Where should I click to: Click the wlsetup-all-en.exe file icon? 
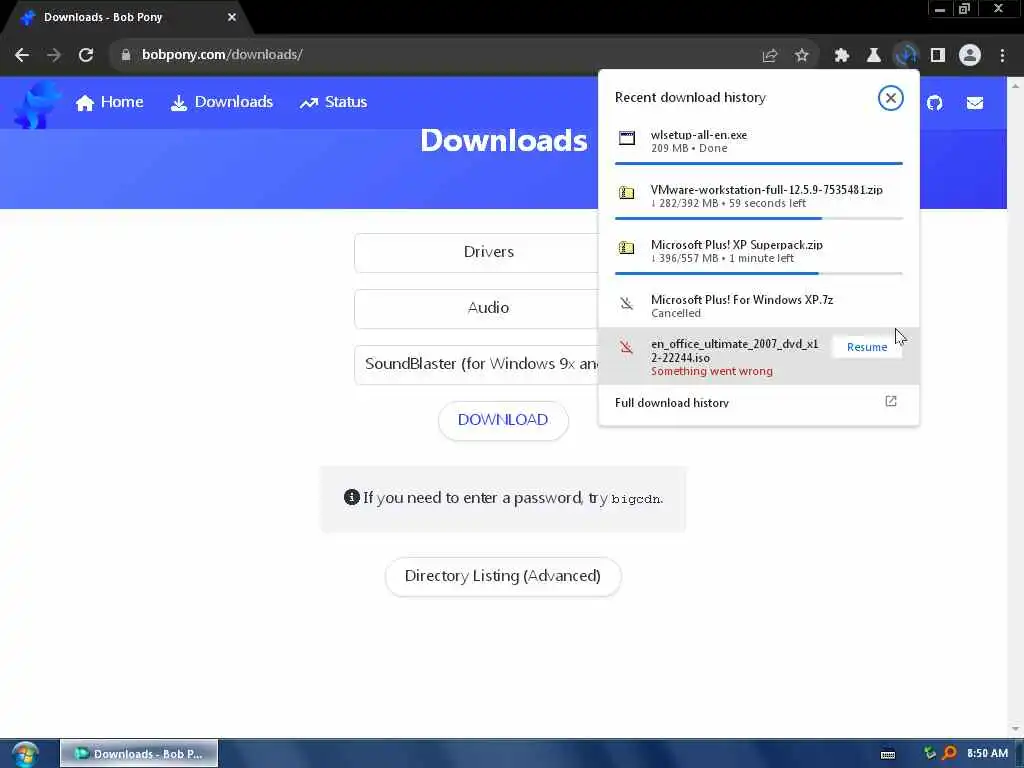(626, 138)
